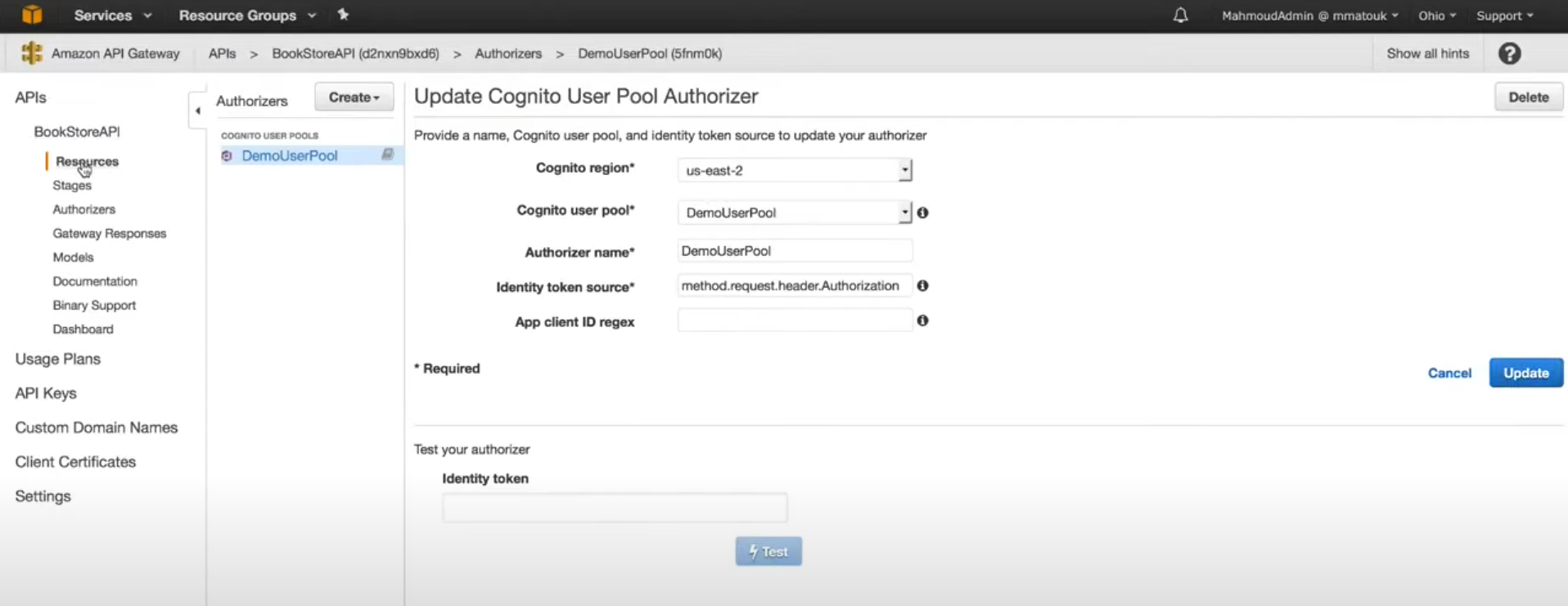Open Custom Domain Names
This screenshot has width=1568, height=606.
(x=96, y=428)
